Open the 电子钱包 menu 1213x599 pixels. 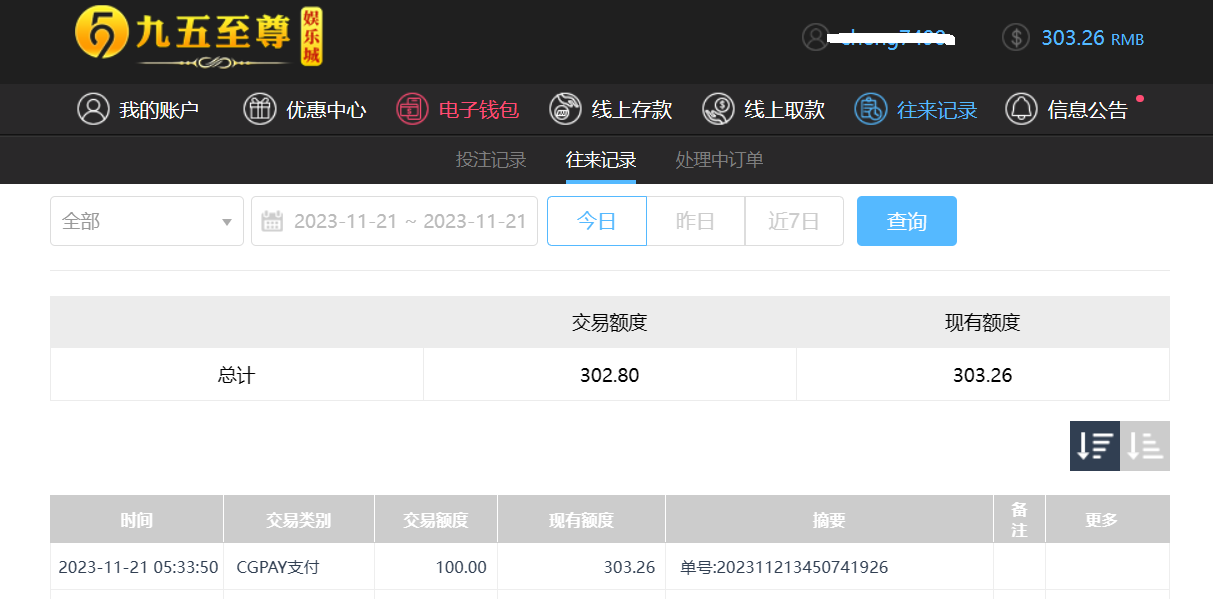[458, 109]
